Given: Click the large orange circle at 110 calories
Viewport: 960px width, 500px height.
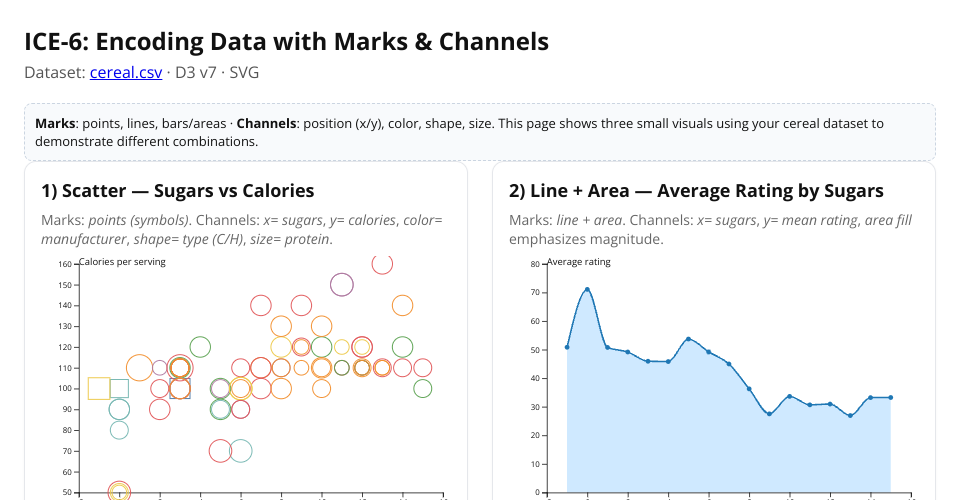Looking at the screenshot, I should point(140,368).
